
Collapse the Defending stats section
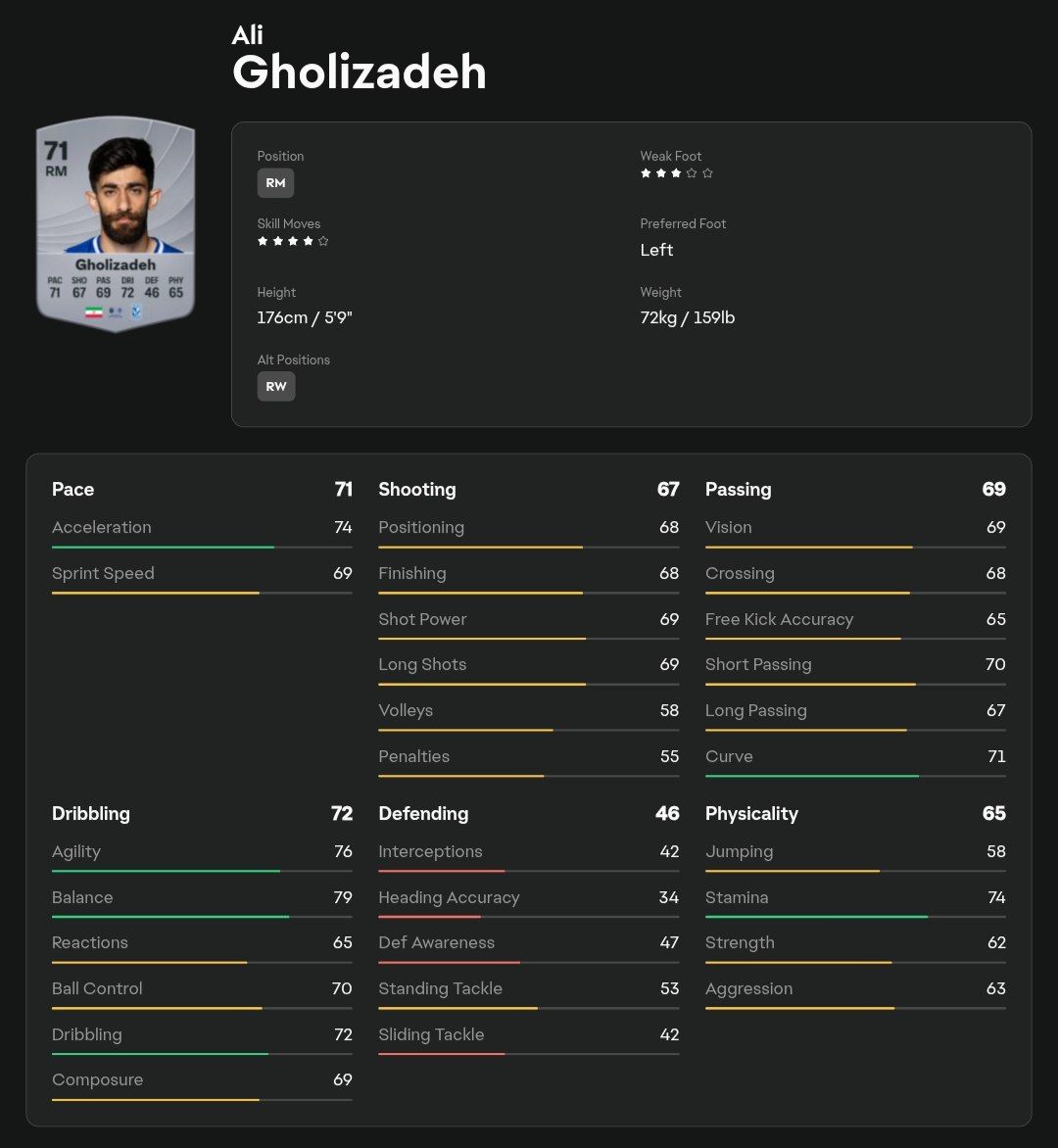(x=423, y=814)
